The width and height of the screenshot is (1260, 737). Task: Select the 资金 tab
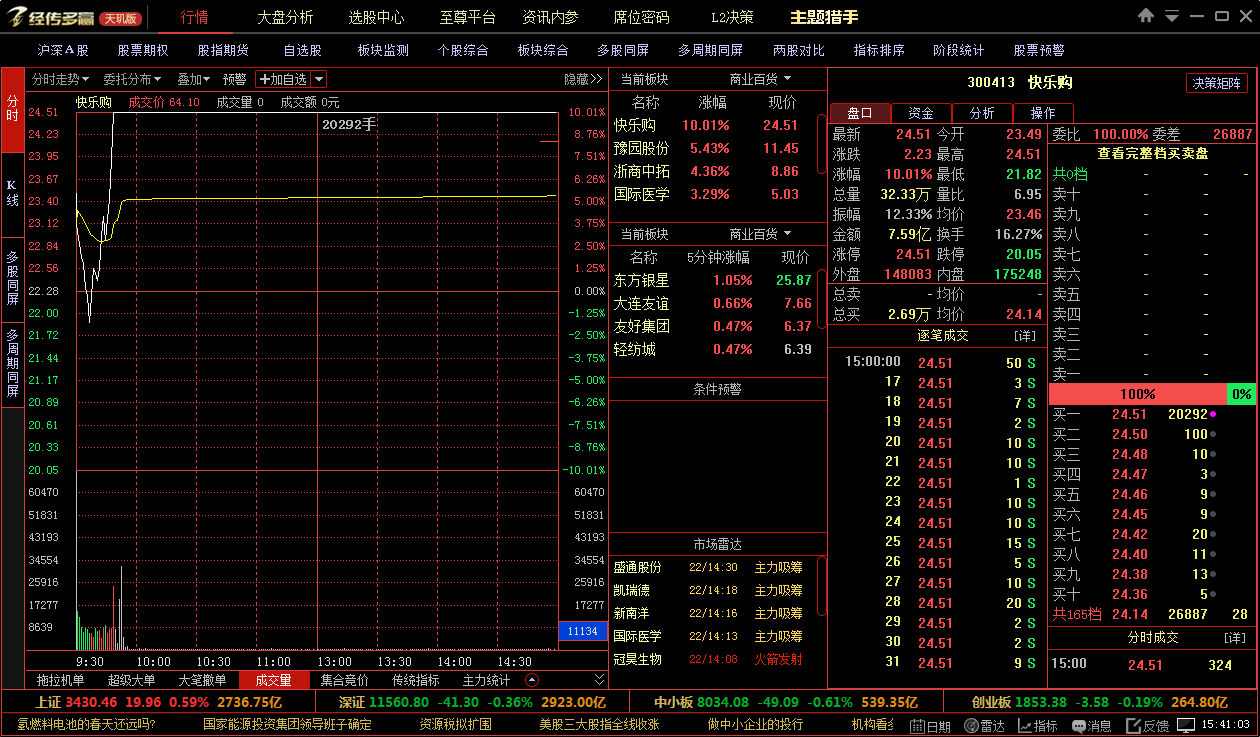(921, 113)
